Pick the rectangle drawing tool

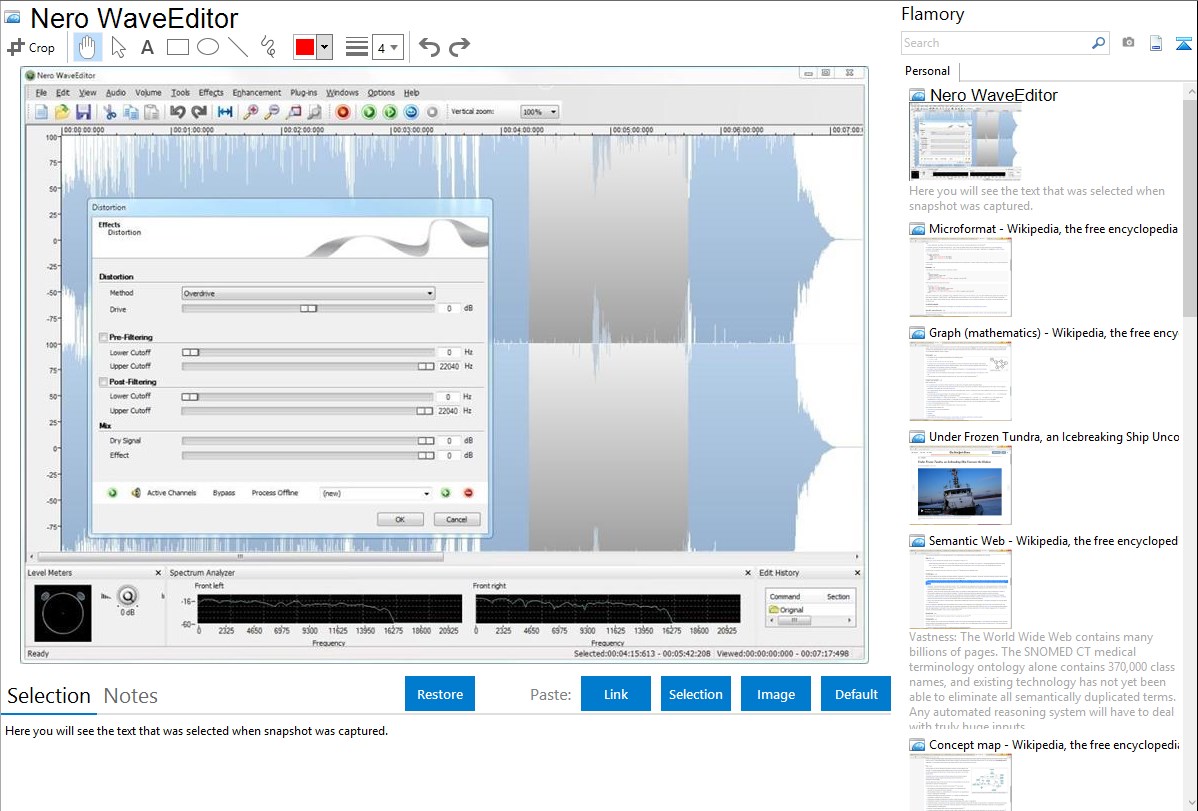(177, 47)
